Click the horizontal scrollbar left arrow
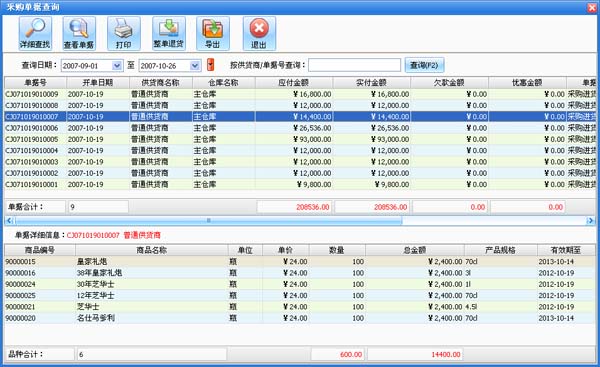Image resolution: width=600 pixels, height=367 pixels. (x=10, y=220)
